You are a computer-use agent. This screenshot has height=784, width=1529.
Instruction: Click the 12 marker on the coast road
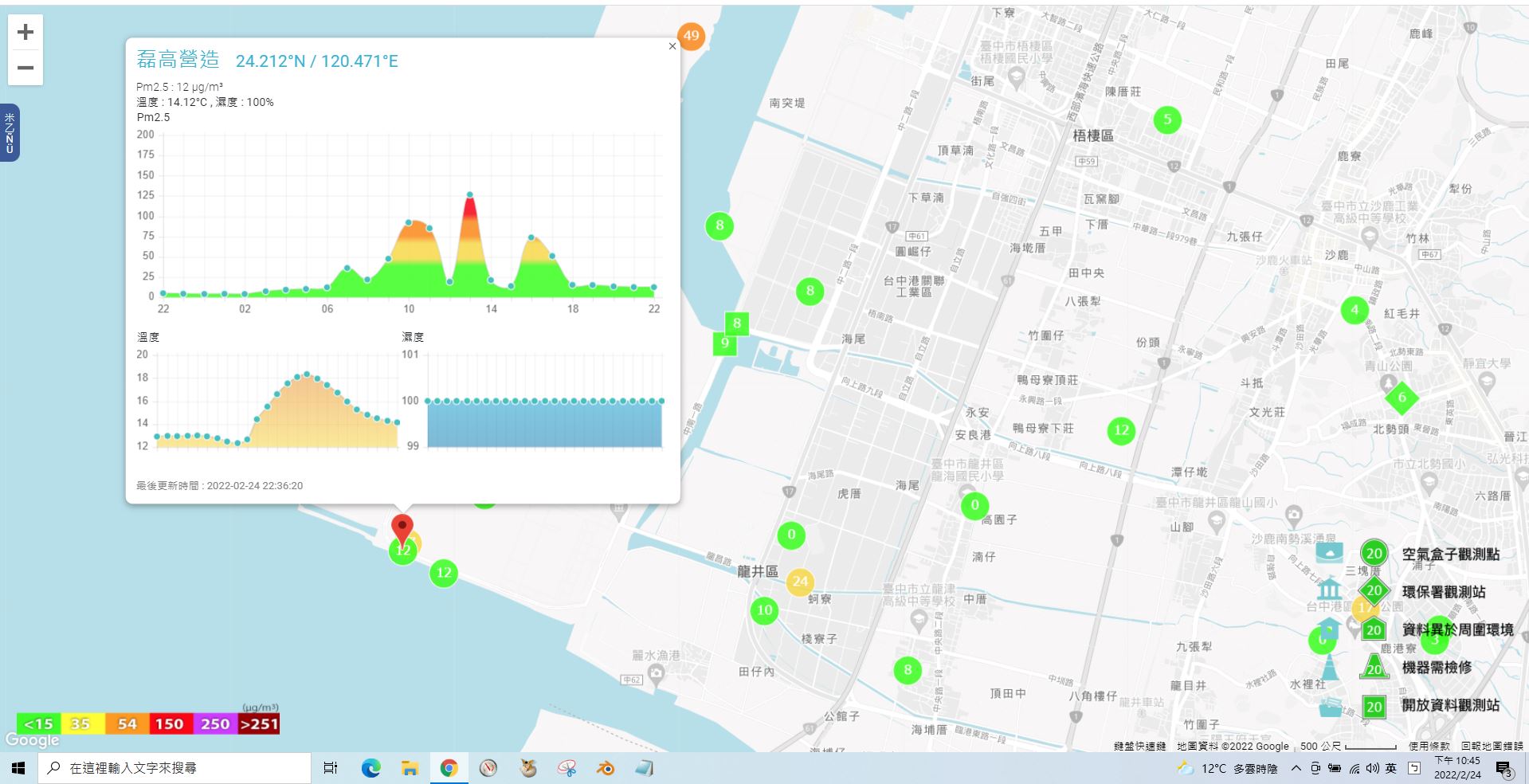tap(444, 573)
